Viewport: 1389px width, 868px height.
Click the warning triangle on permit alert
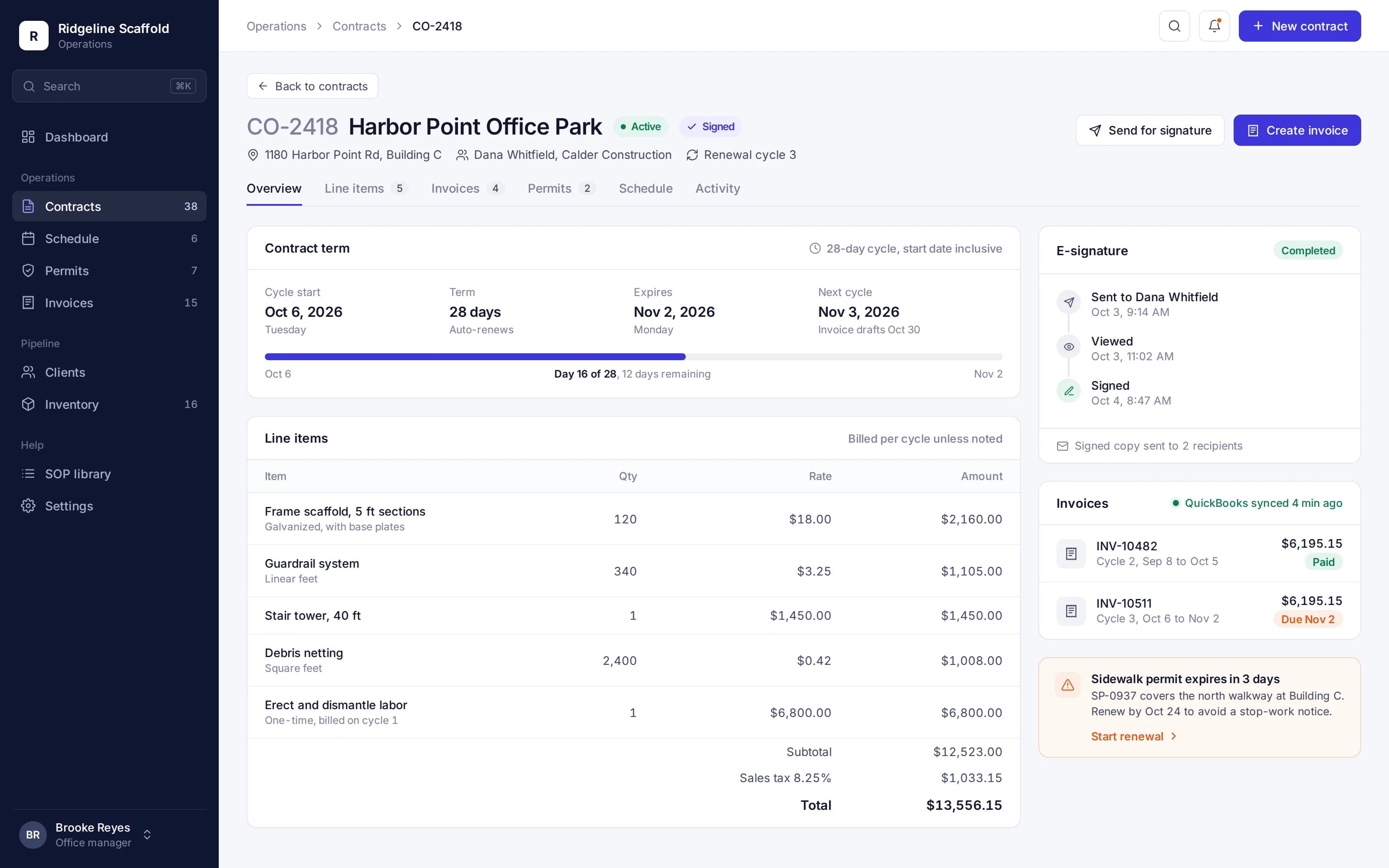point(1068,685)
